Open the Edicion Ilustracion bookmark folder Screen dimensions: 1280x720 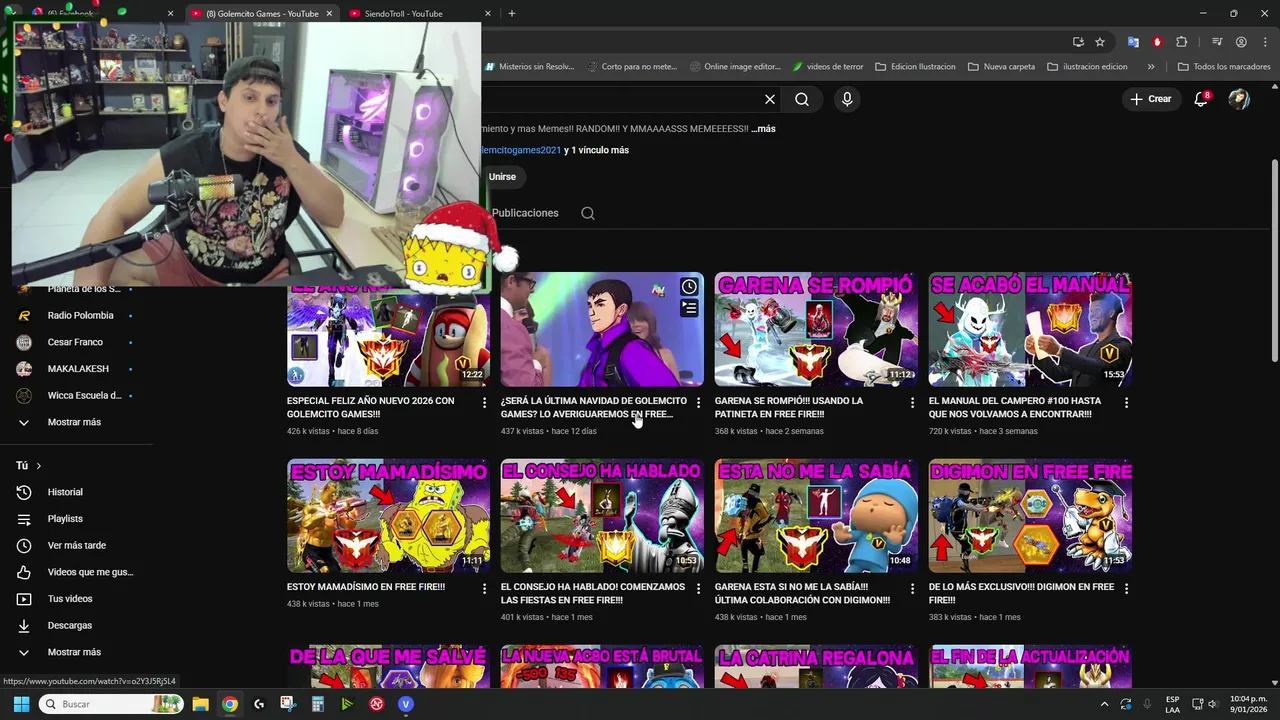pos(915,67)
